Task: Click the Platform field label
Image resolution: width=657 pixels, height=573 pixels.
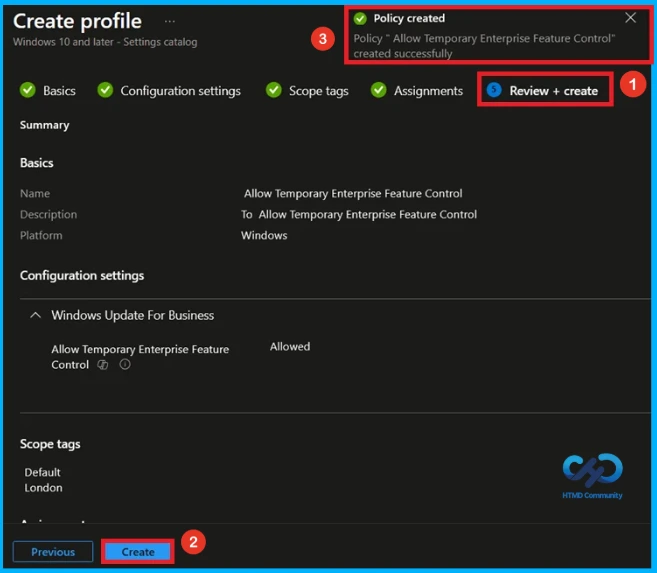Action: pos(41,235)
